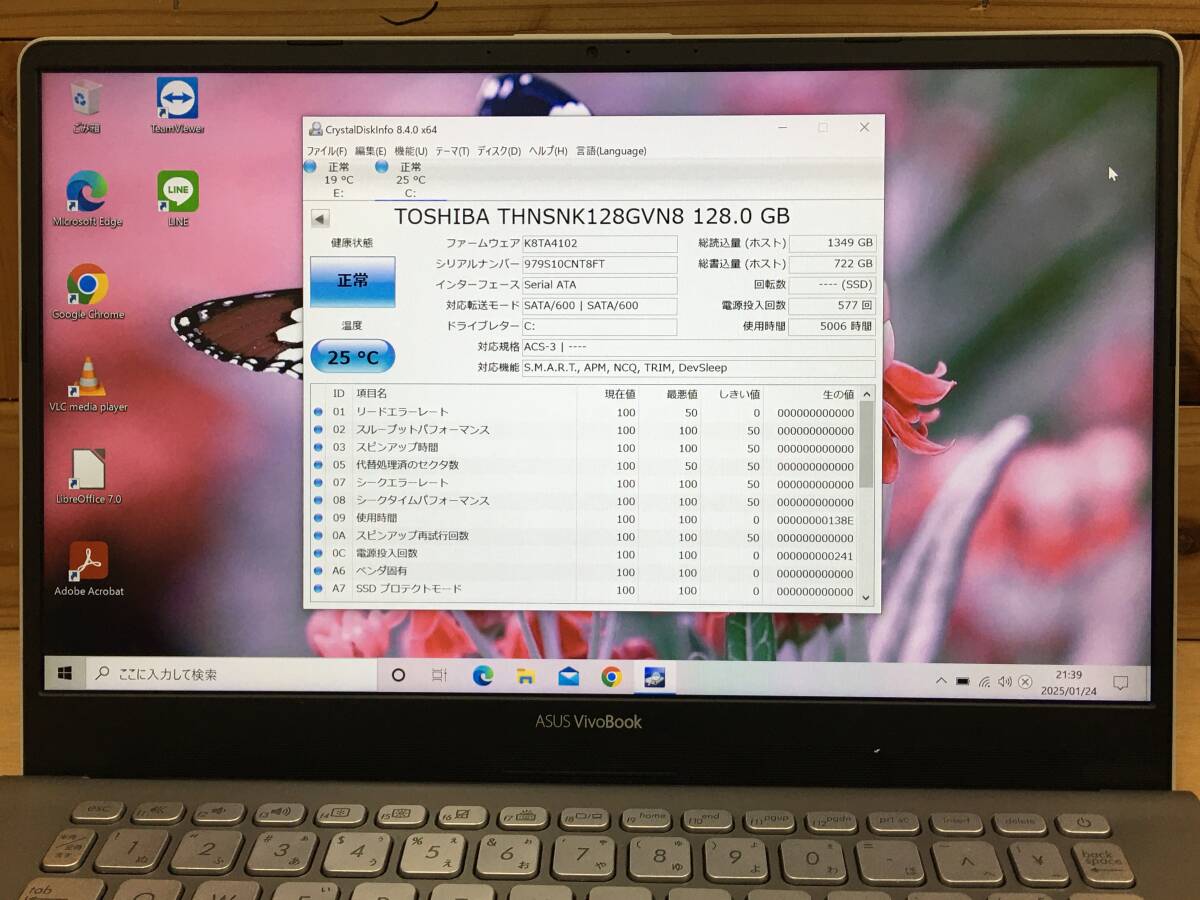Screen dimensions: 1200x900
Task: Click the interface field Serial ATA
Action: click(x=599, y=285)
